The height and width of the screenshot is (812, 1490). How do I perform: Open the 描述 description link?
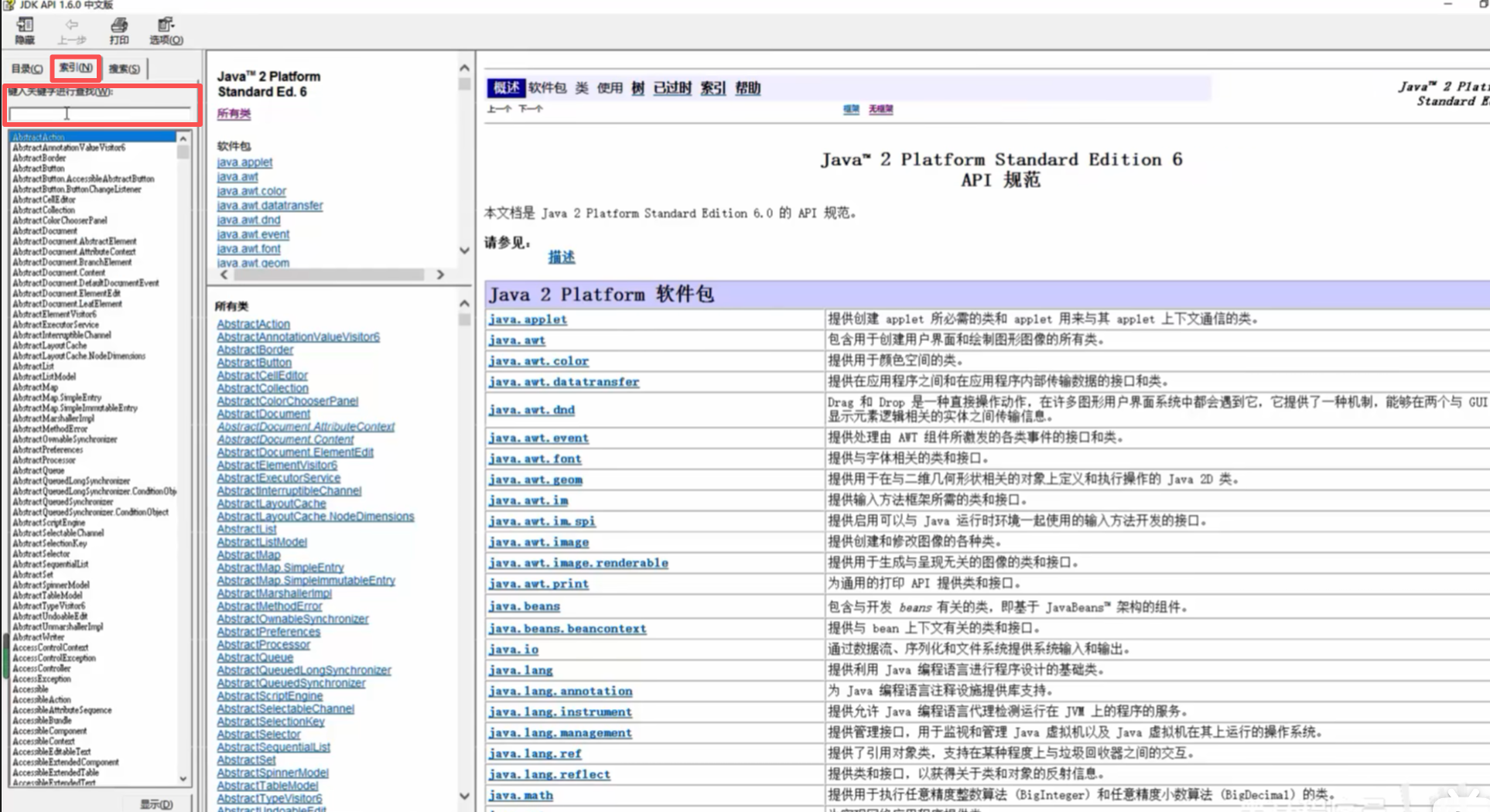pyautogui.click(x=562, y=257)
